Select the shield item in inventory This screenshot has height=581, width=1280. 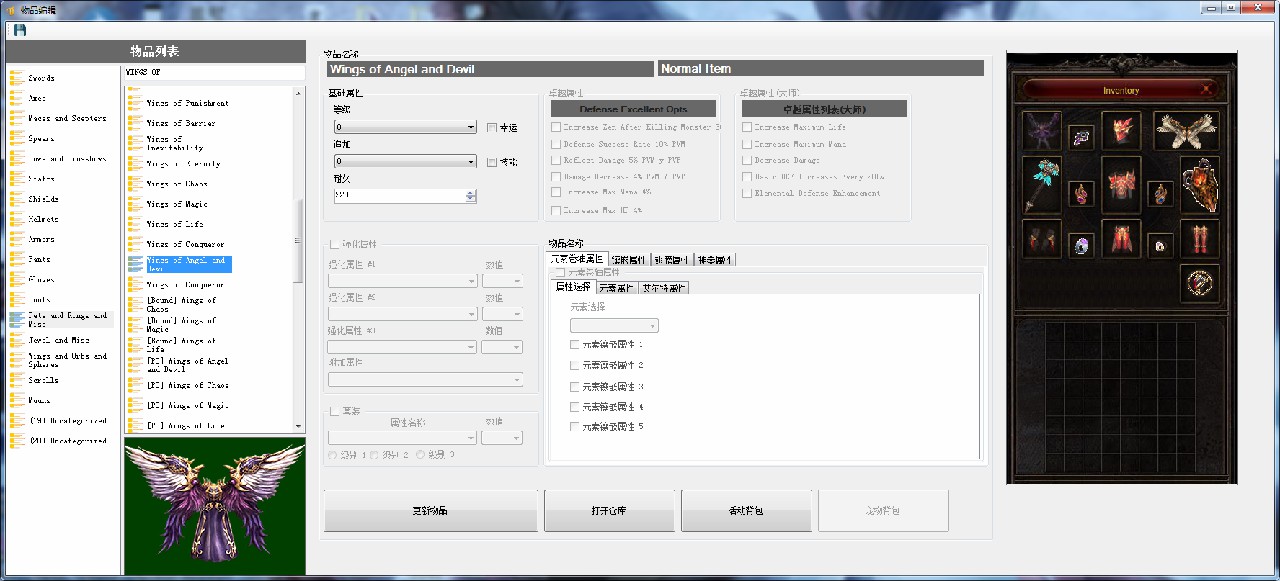pyautogui.click(x=1200, y=185)
